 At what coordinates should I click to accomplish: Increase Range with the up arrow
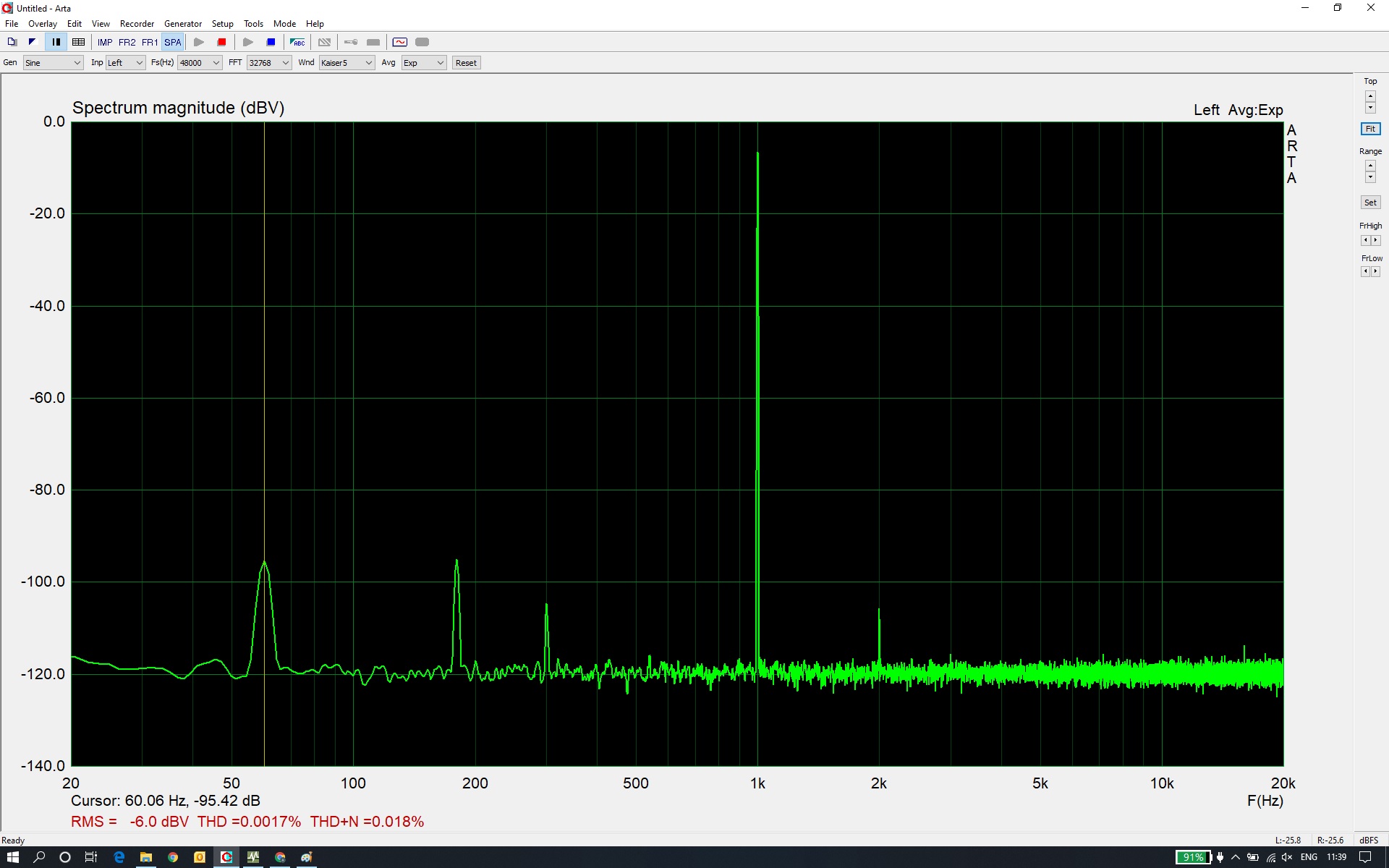tap(1370, 166)
